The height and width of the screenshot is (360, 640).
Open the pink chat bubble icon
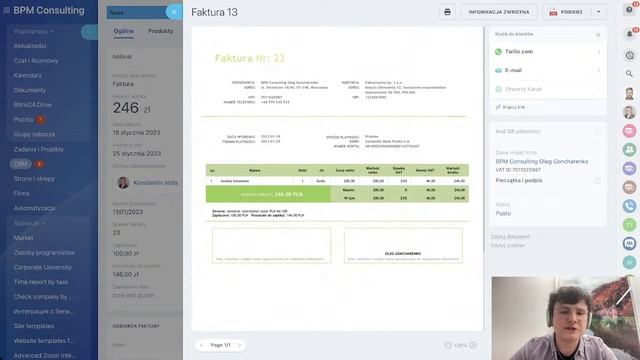629,131
